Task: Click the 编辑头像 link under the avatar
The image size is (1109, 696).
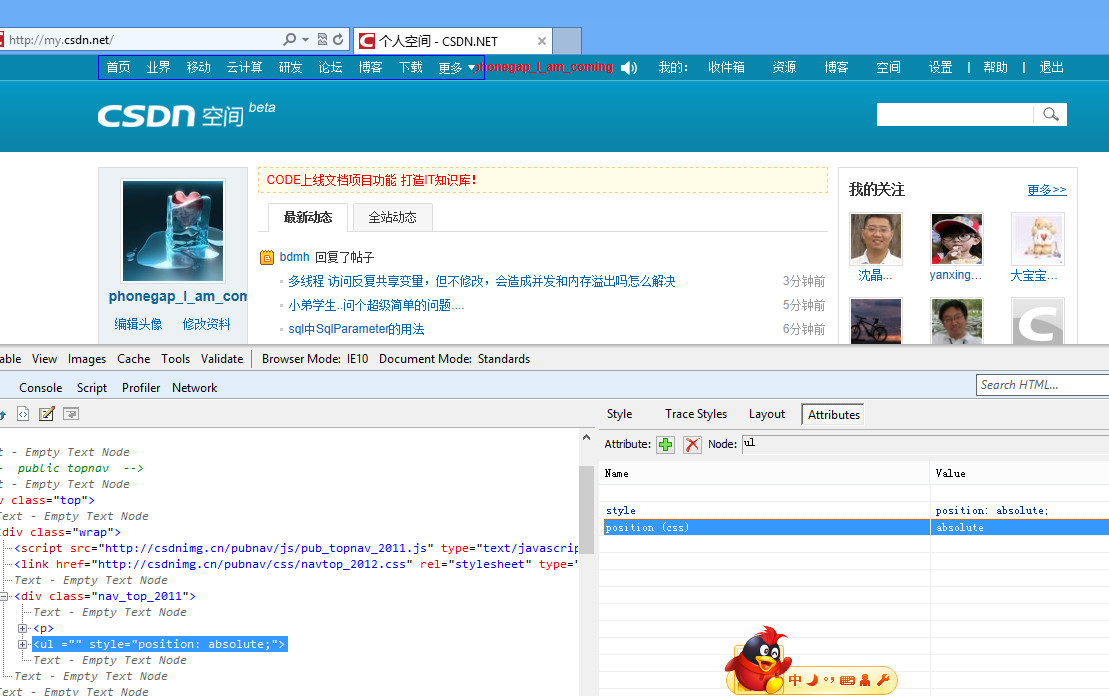Action: point(139,324)
